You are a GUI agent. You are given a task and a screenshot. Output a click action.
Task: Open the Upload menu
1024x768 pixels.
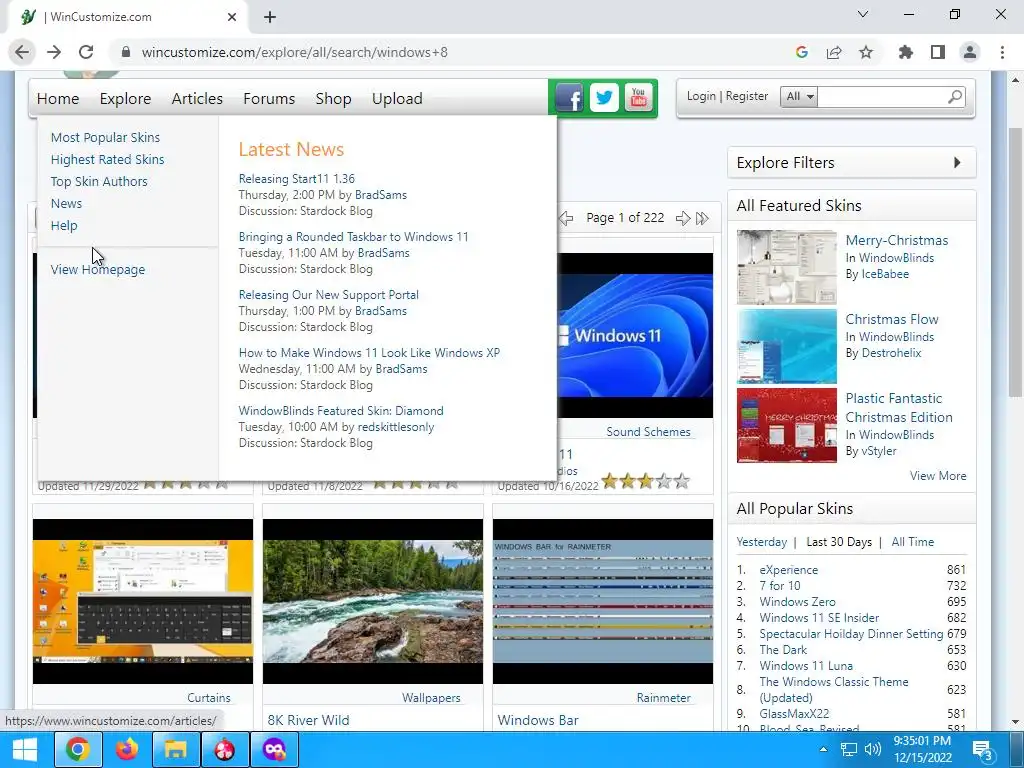point(397,99)
